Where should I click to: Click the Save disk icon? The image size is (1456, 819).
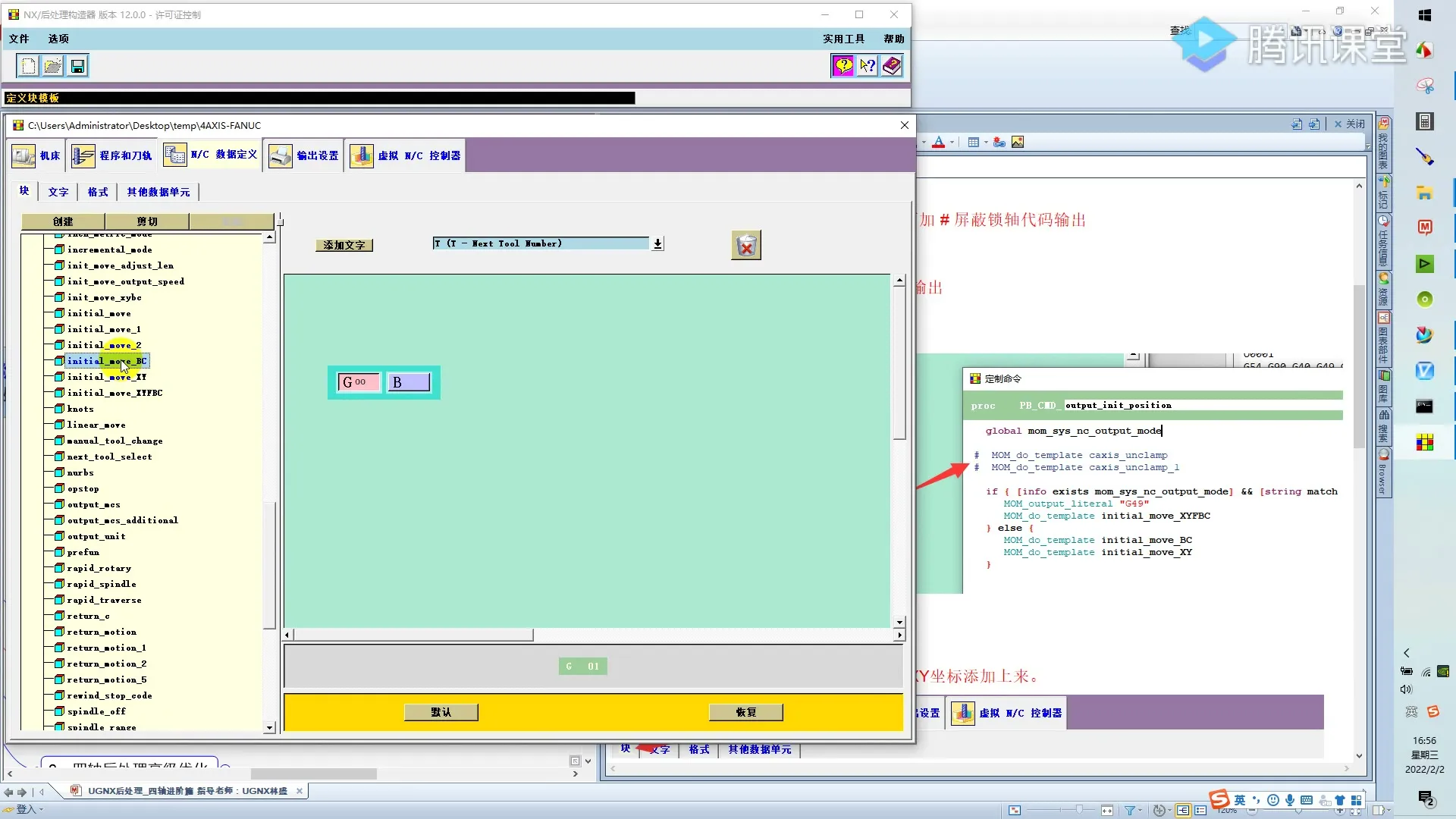(77, 66)
